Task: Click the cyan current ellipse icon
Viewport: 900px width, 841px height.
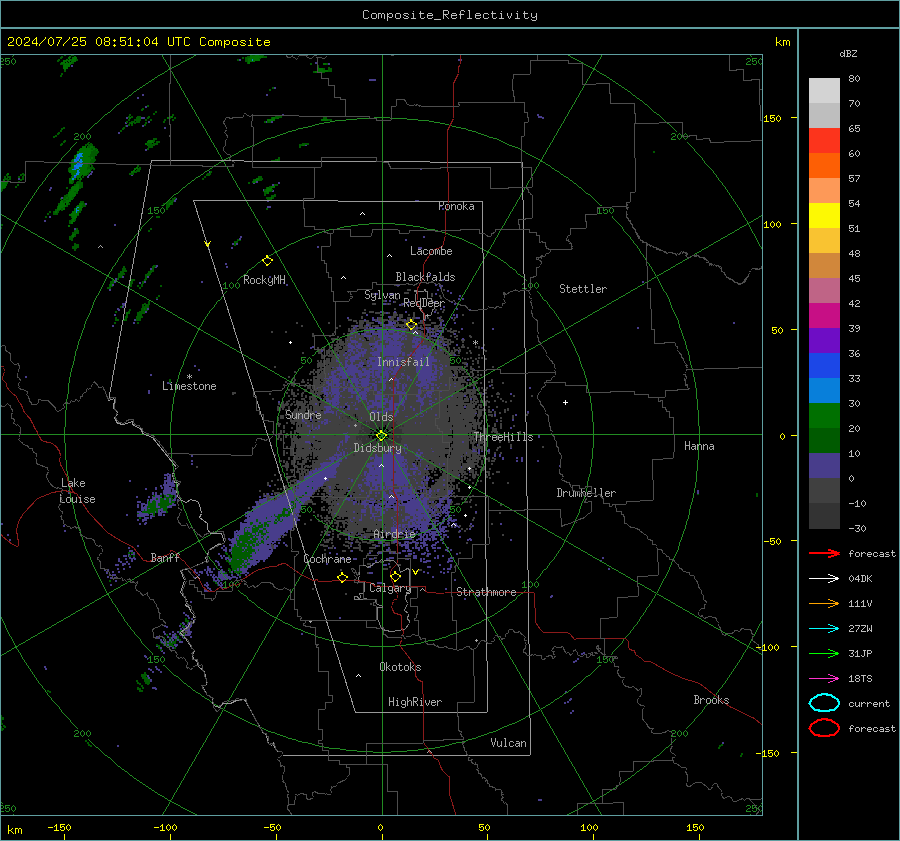Action: pyautogui.click(x=824, y=703)
